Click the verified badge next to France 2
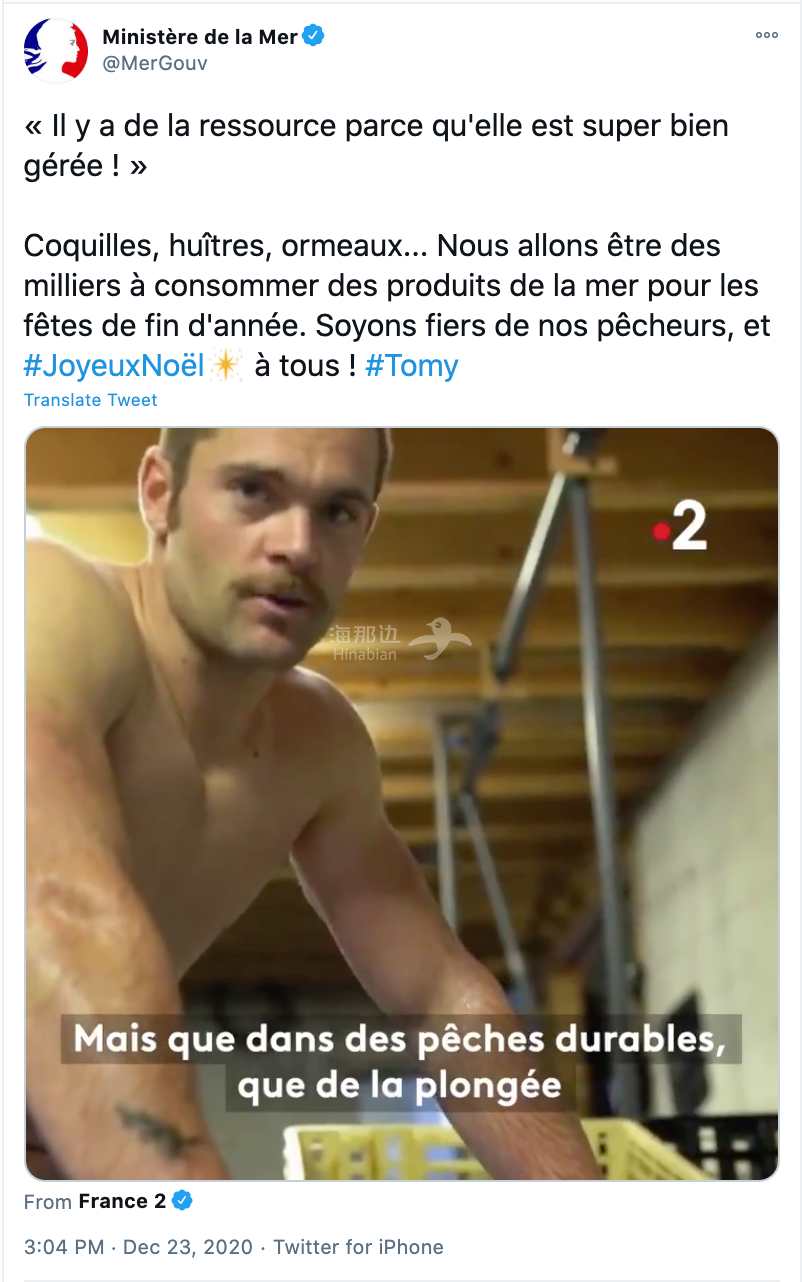 (x=183, y=1201)
